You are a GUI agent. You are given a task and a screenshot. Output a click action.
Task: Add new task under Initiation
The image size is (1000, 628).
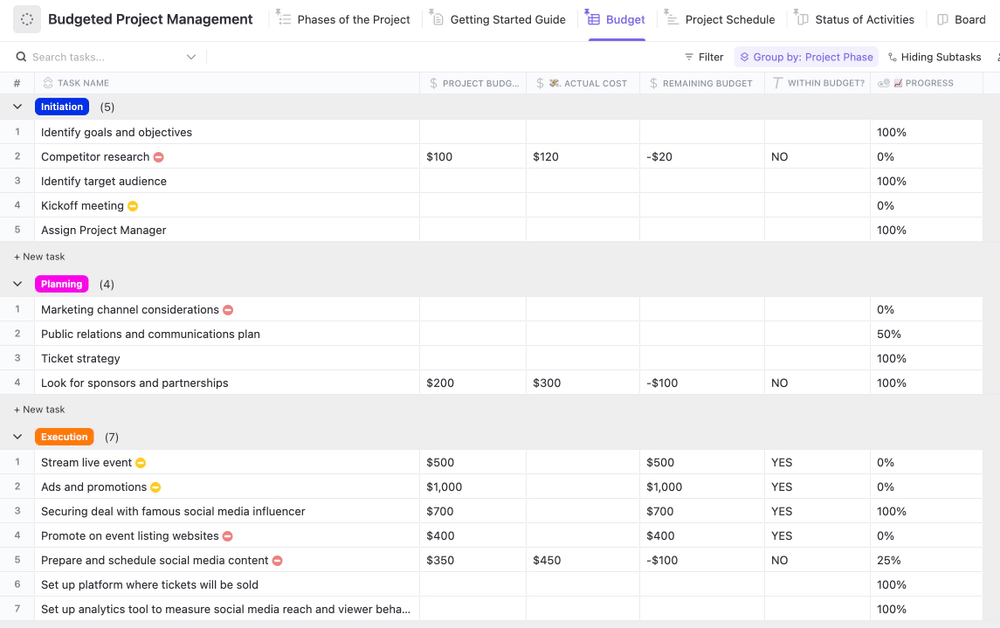(x=40, y=257)
